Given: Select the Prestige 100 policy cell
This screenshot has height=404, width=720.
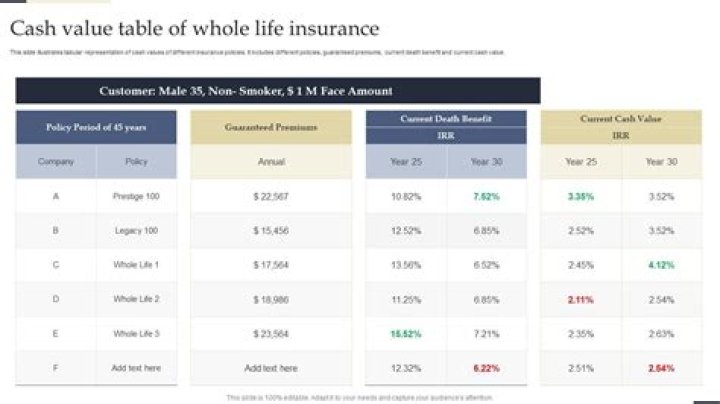Looking at the screenshot, I should point(136,196).
